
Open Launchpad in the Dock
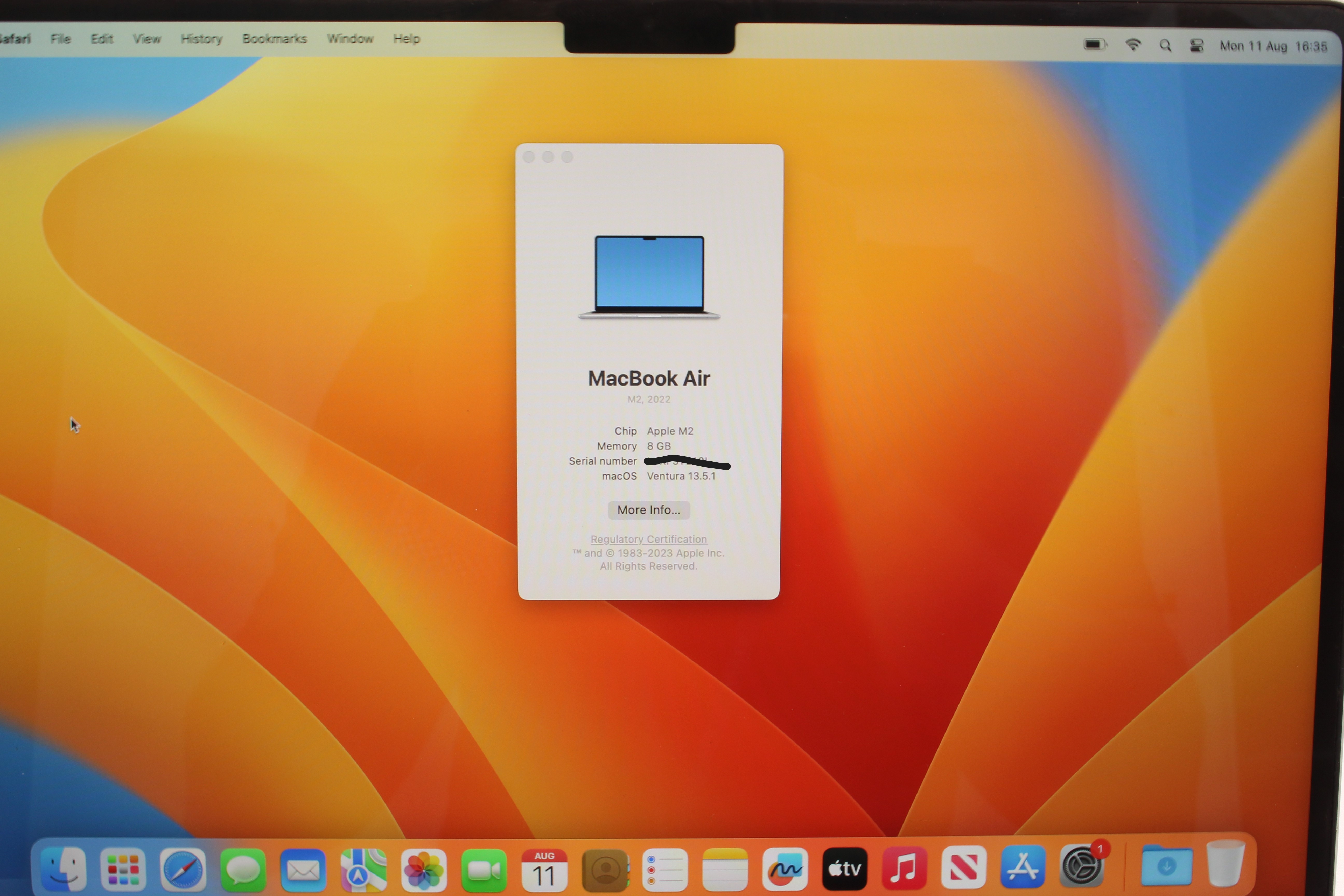pos(123,869)
